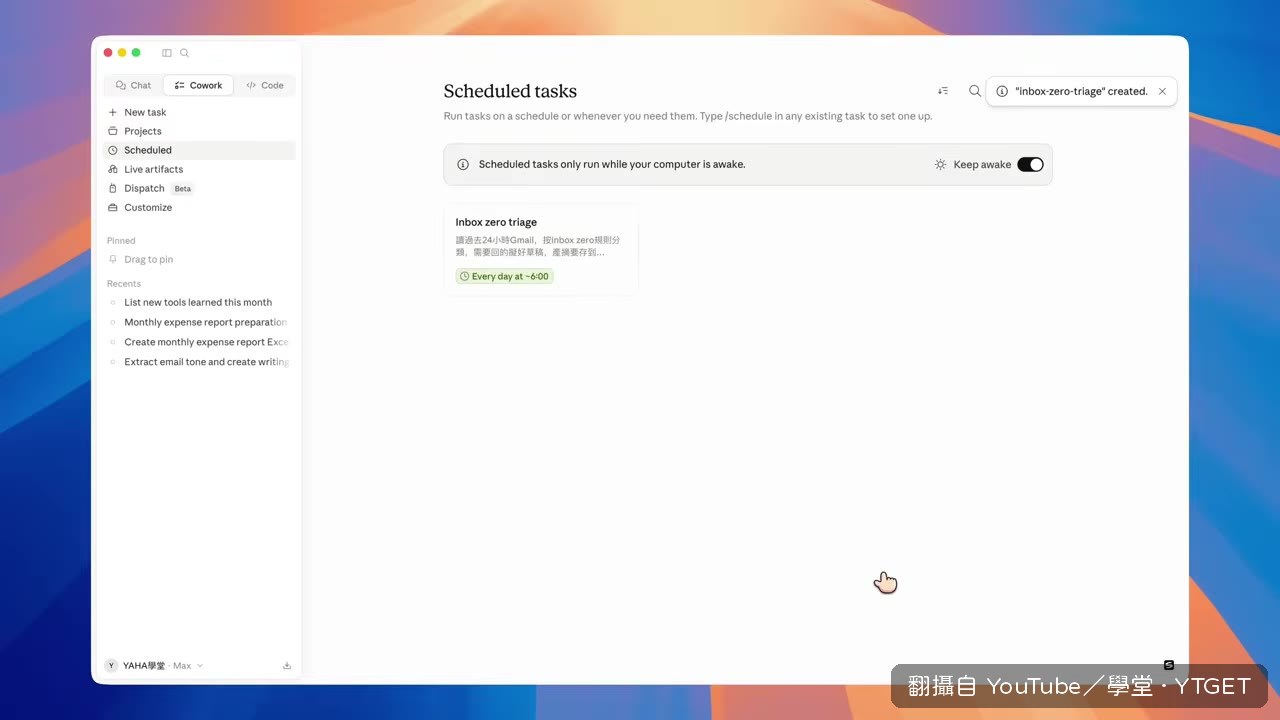Image resolution: width=1280 pixels, height=720 pixels.
Task: Dismiss the "inbox-zero-triage" created notification
Action: point(1162,91)
